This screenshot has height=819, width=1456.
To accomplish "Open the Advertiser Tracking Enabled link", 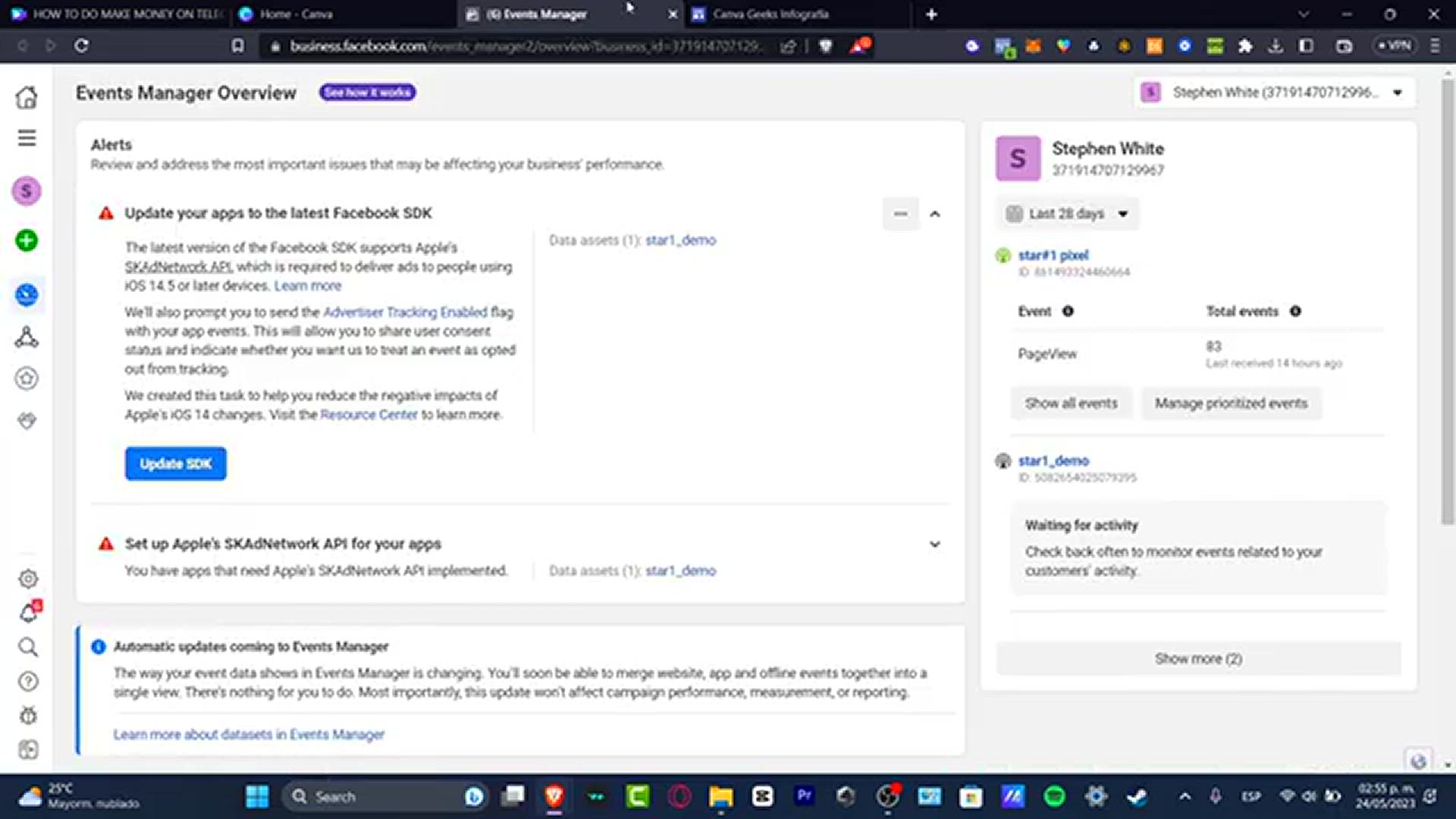I will 405,312.
